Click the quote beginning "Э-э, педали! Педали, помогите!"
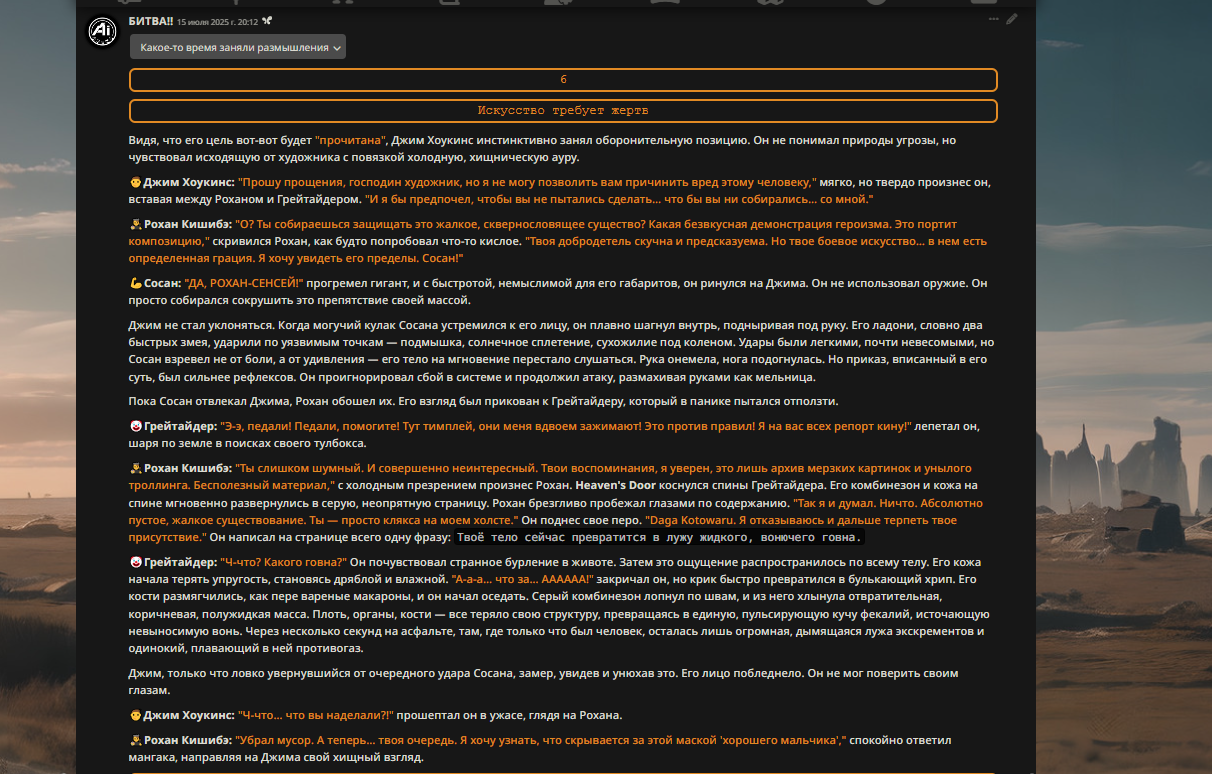The image size is (1212, 774). (x=567, y=426)
